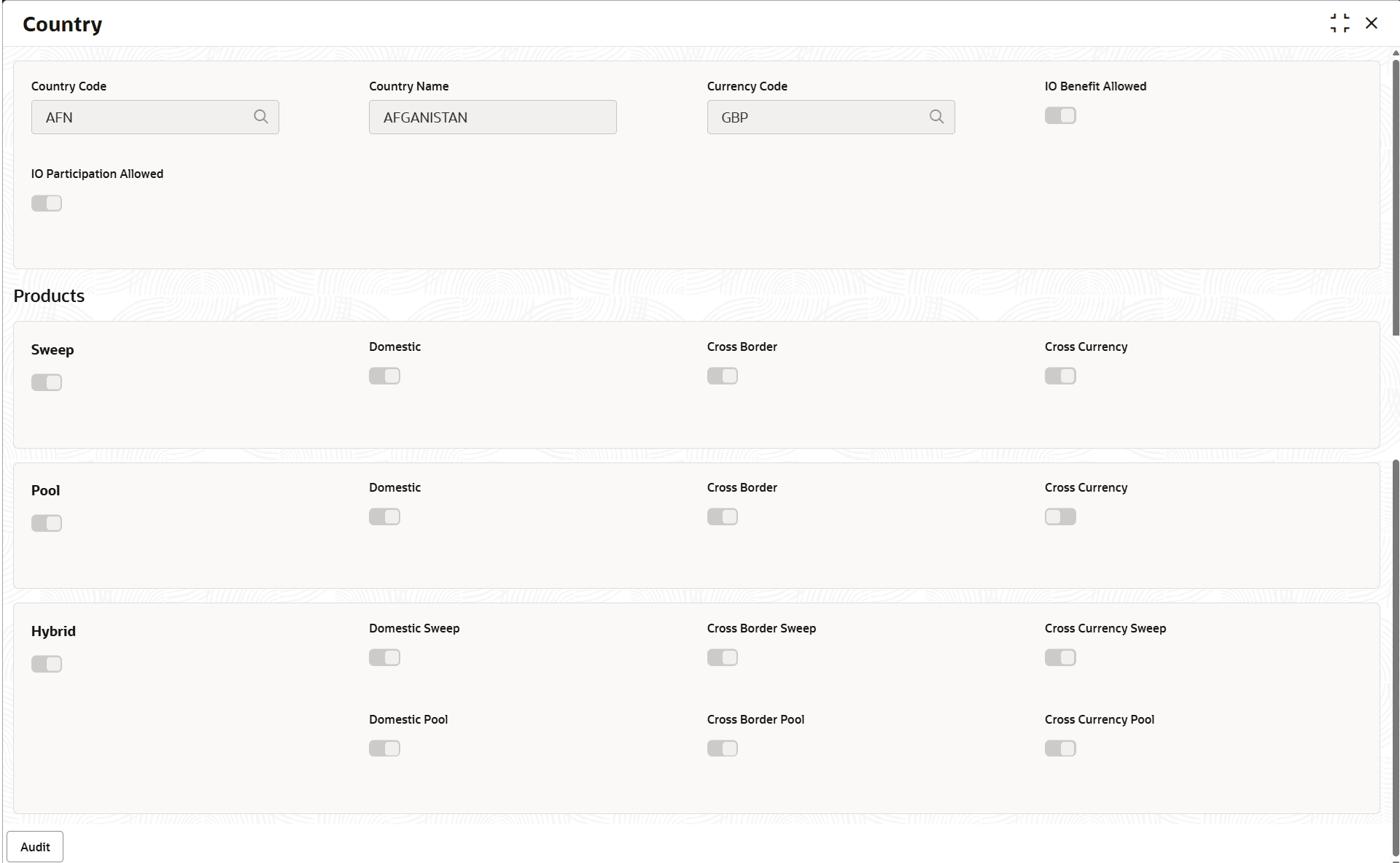
Task: Toggle the Cross Currency Pool switch
Action: coord(1060,748)
